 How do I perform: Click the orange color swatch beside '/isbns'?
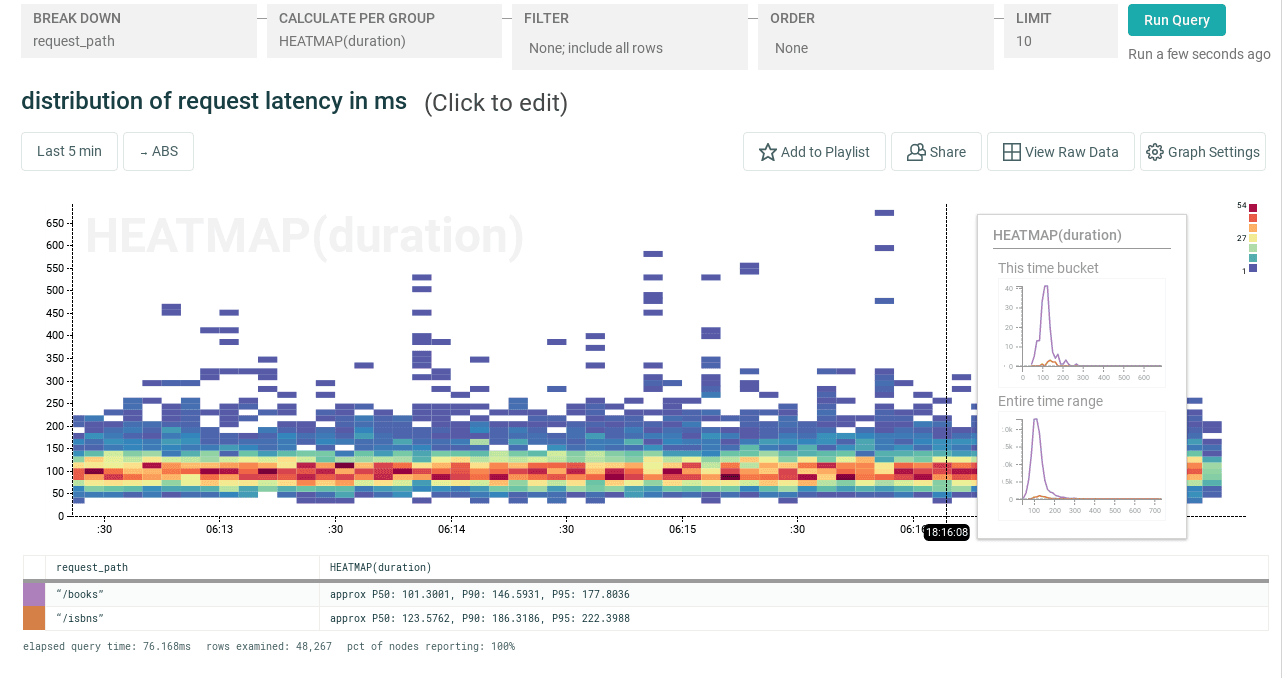[34, 618]
